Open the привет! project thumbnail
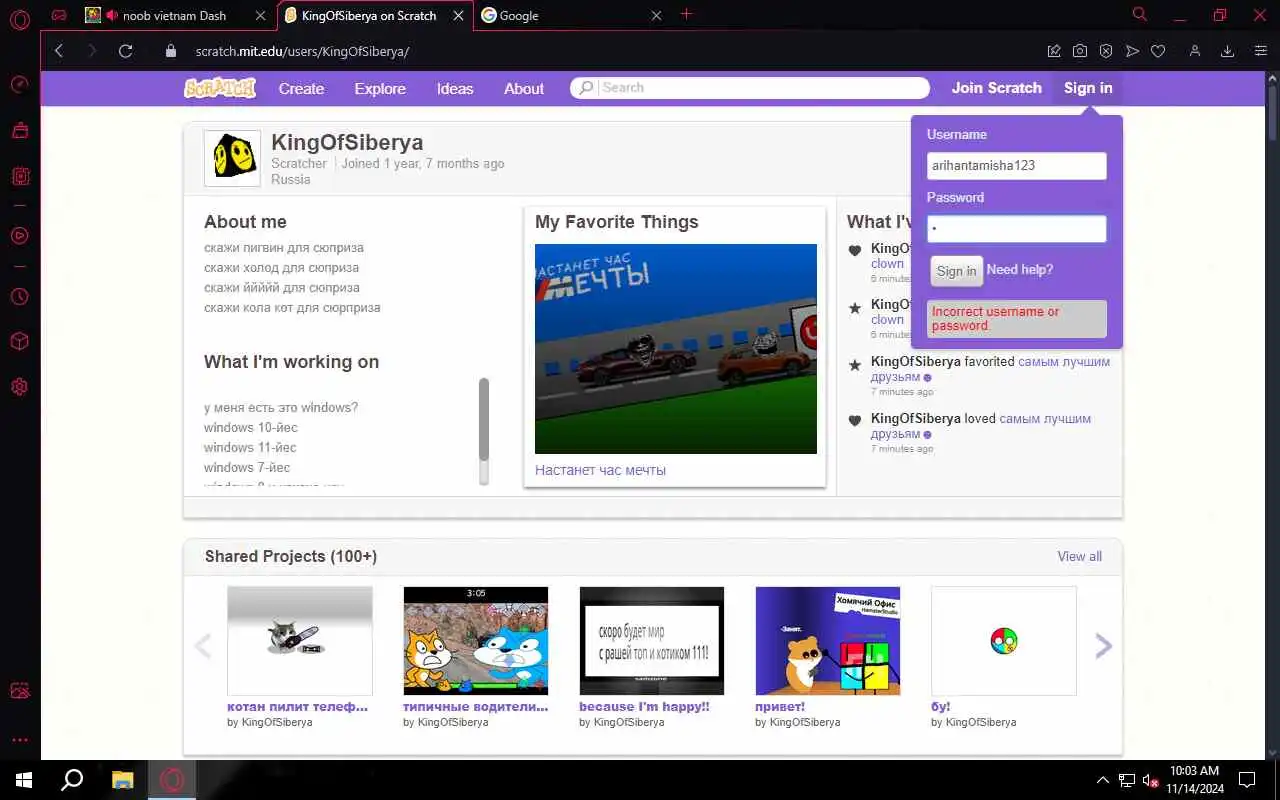Image resolution: width=1280 pixels, height=800 pixels. click(x=828, y=641)
